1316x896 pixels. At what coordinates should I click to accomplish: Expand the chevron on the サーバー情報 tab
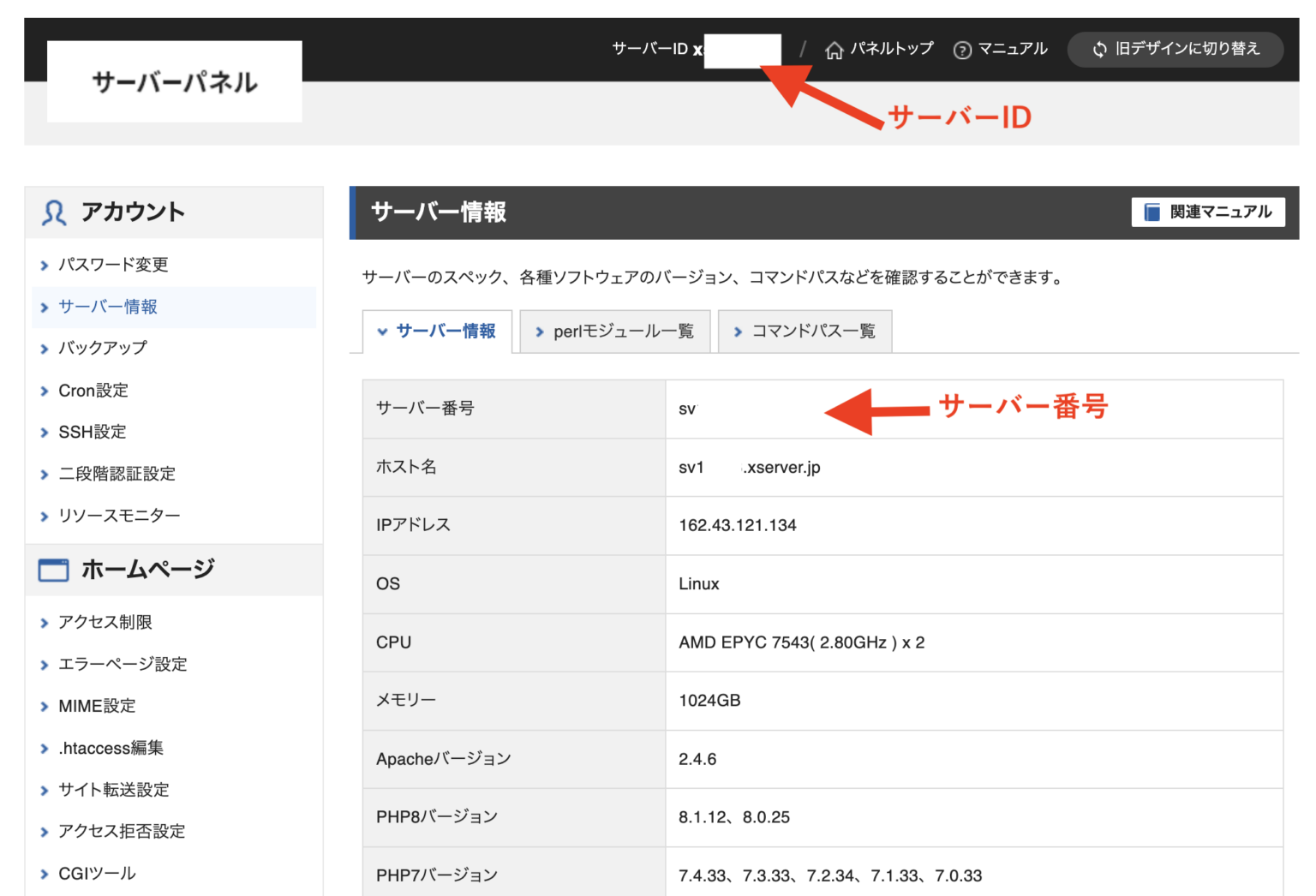point(382,332)
